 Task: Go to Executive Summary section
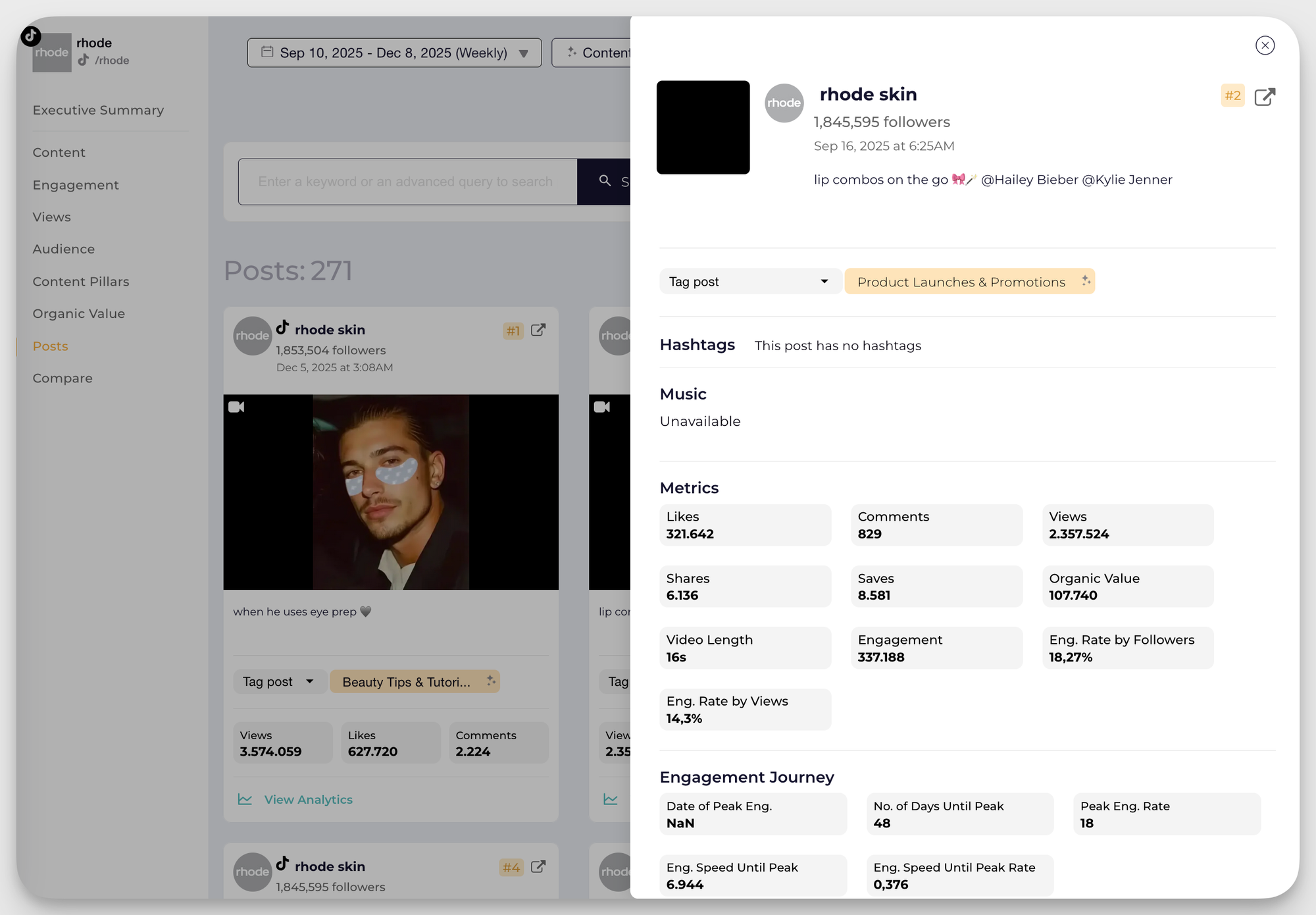[98, 110]
